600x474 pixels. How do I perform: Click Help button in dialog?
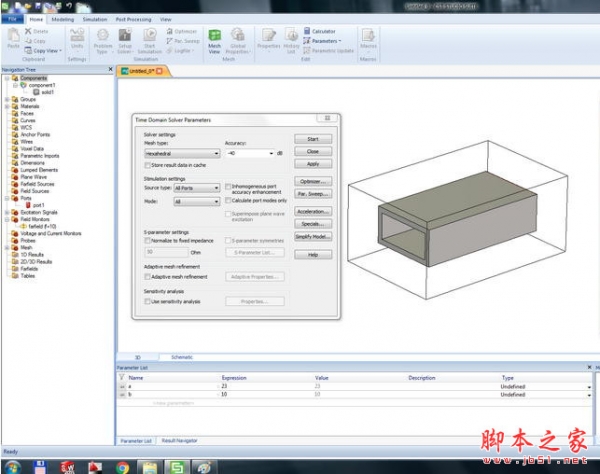pos(313,254)
